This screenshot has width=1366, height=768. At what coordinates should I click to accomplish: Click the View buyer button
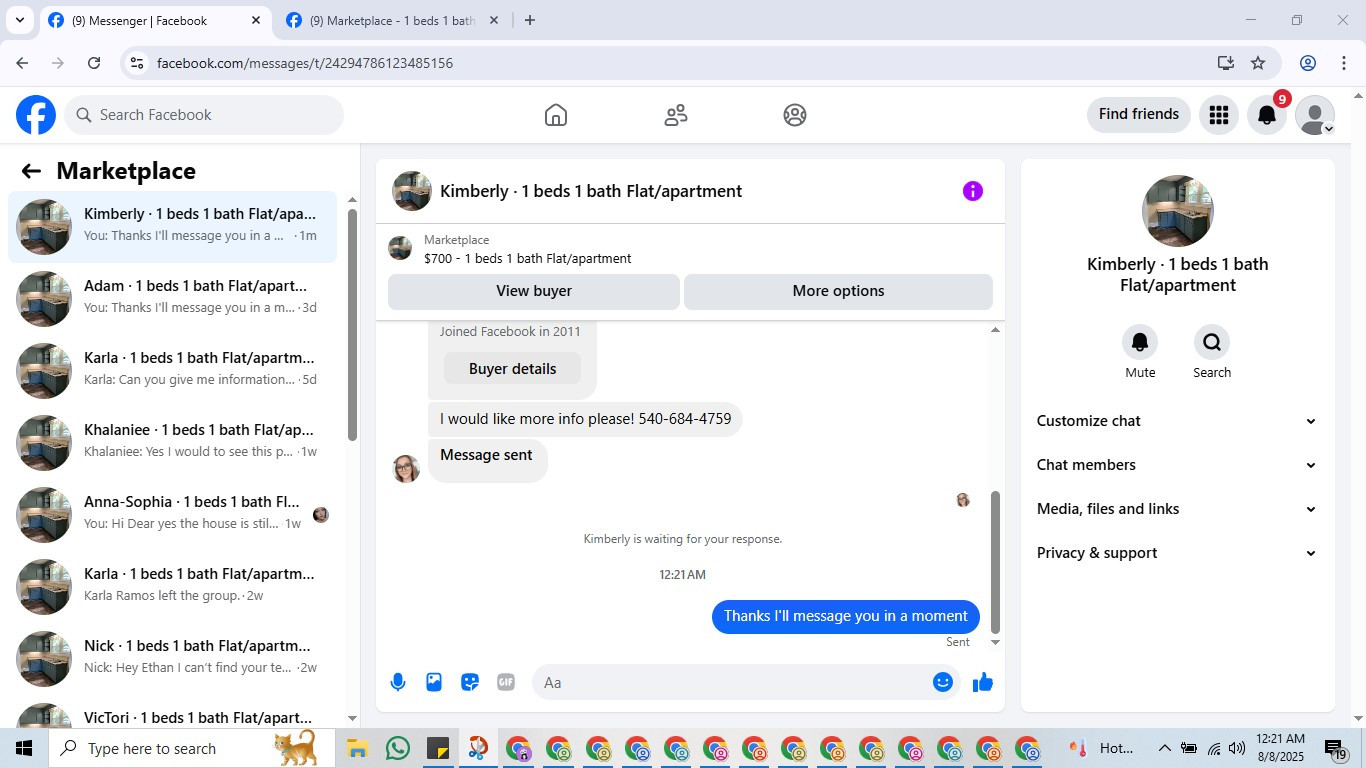(x=534, y=291)
